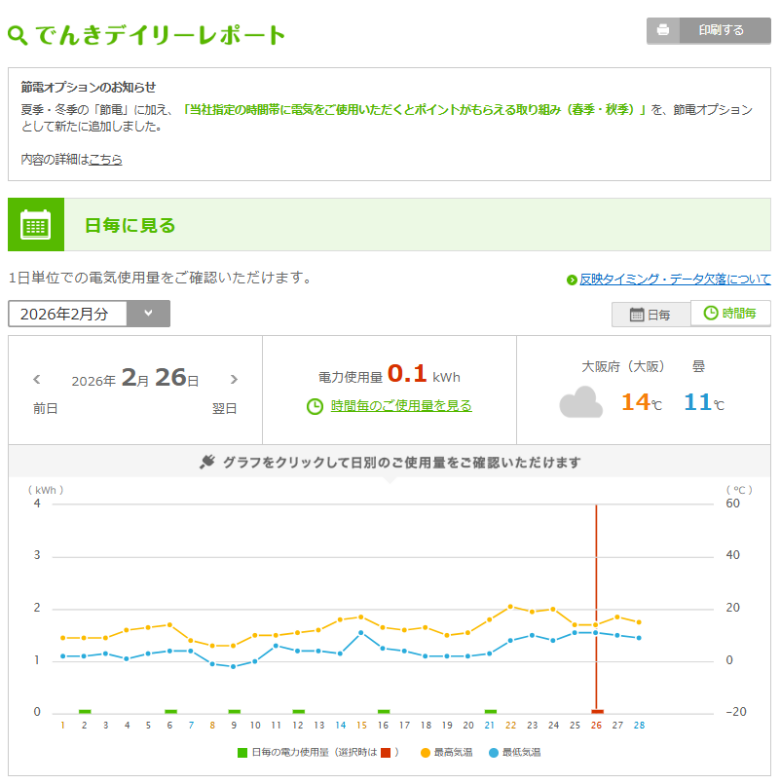Click the x-axis label for day 15

pos(362,726)
